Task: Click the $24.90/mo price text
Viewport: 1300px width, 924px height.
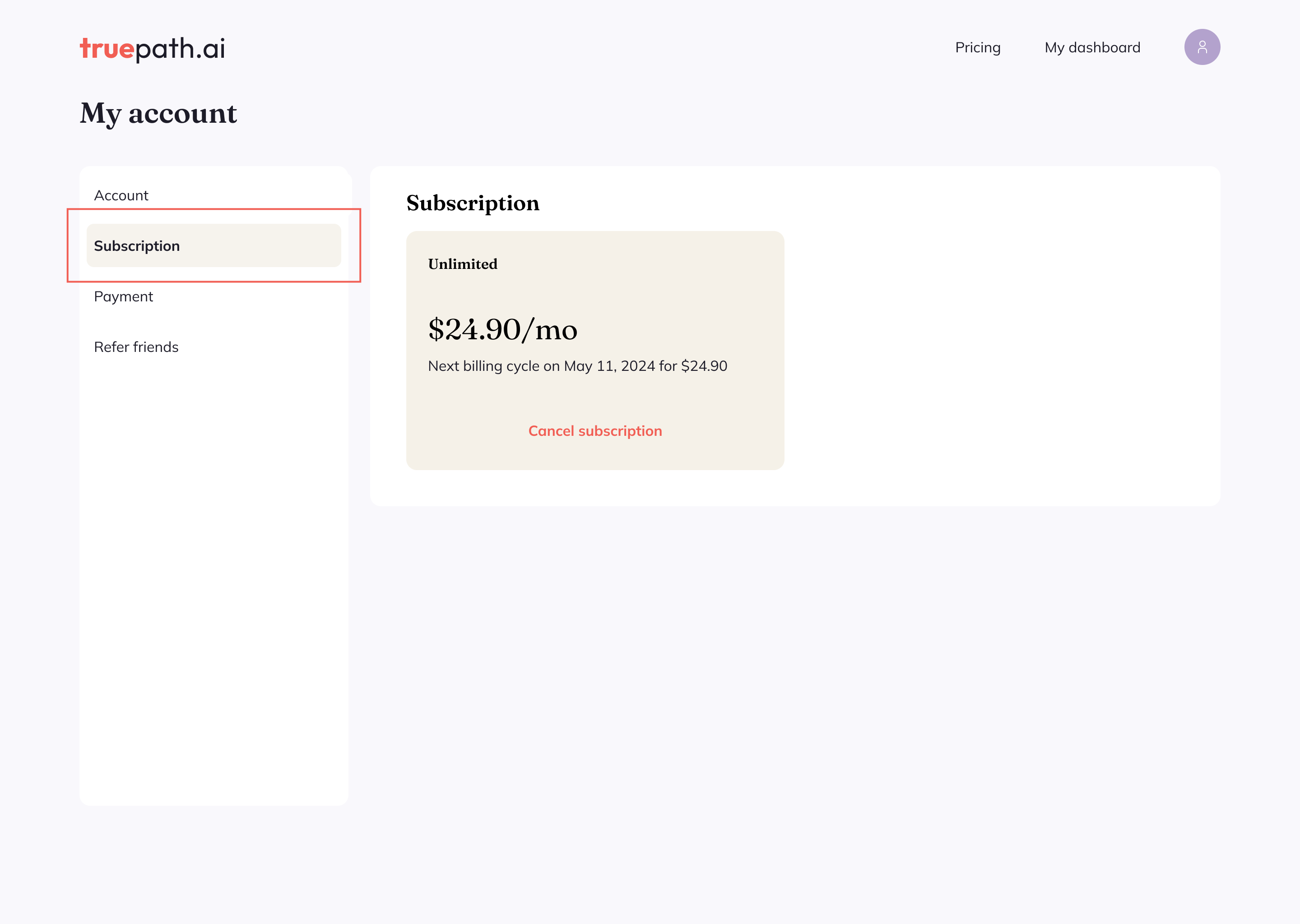Action: tap(502, 329)
